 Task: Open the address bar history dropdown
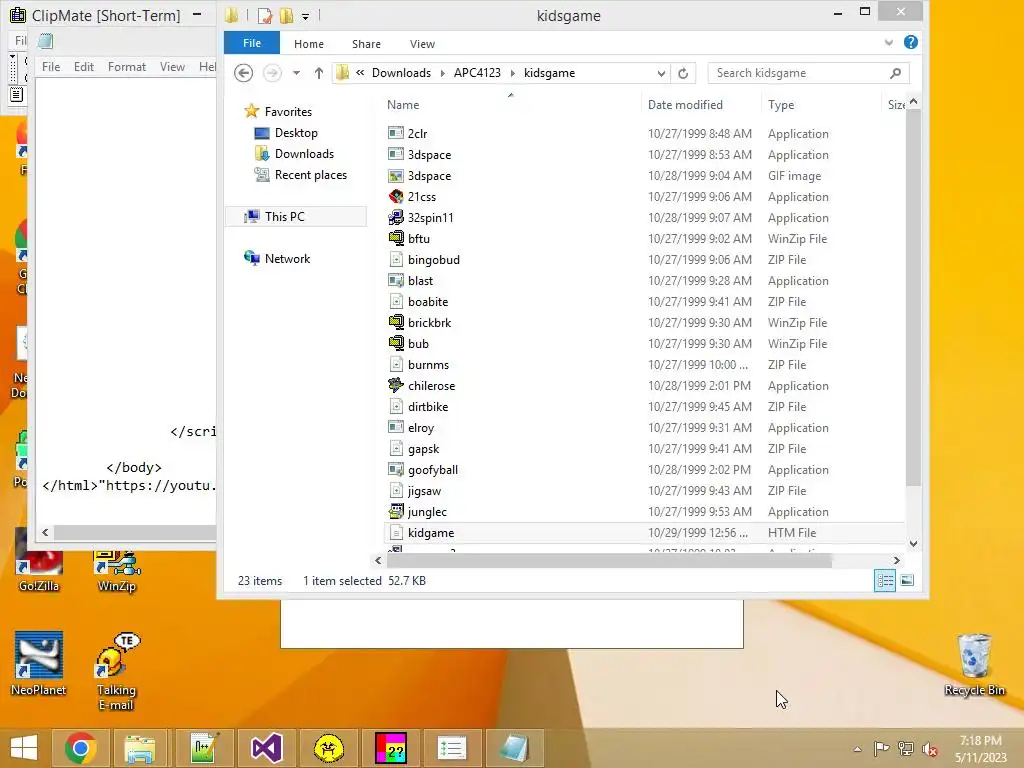tap(661, 73)
